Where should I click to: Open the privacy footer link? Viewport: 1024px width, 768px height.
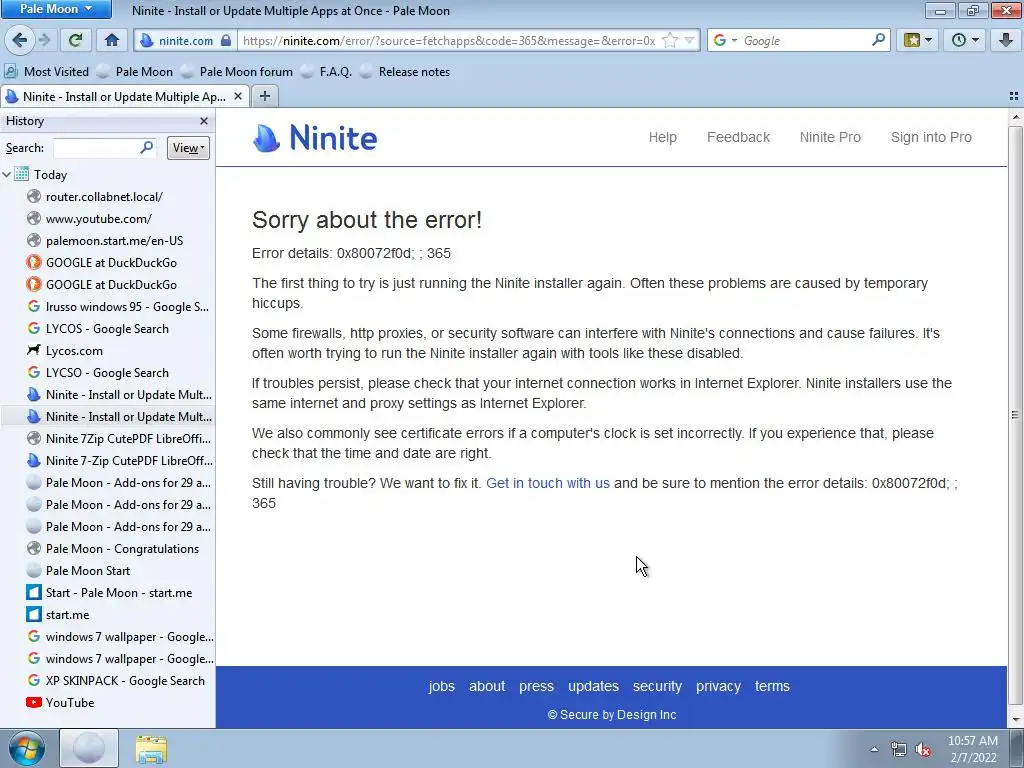pos(718,687)
